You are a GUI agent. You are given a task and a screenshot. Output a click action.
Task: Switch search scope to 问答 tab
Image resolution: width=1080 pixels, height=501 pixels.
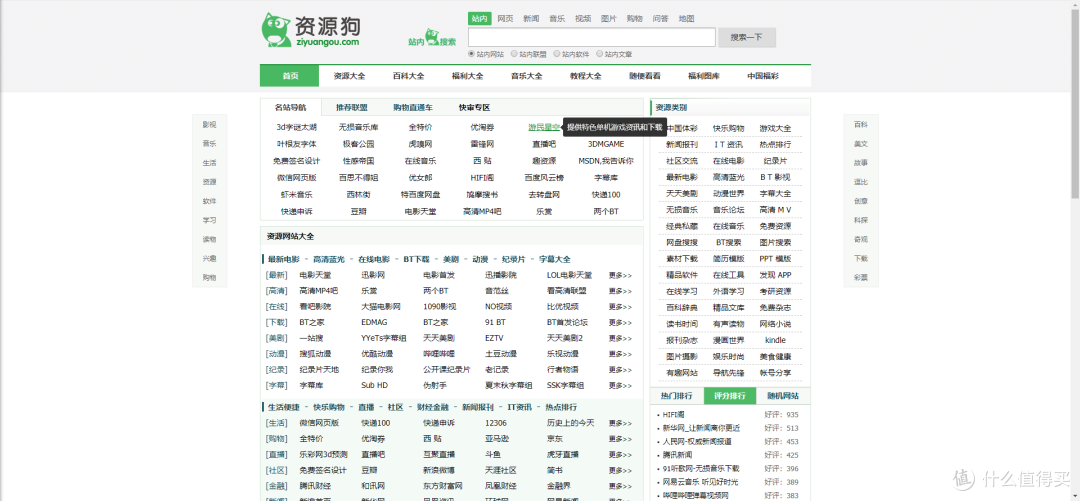point(660,19)
